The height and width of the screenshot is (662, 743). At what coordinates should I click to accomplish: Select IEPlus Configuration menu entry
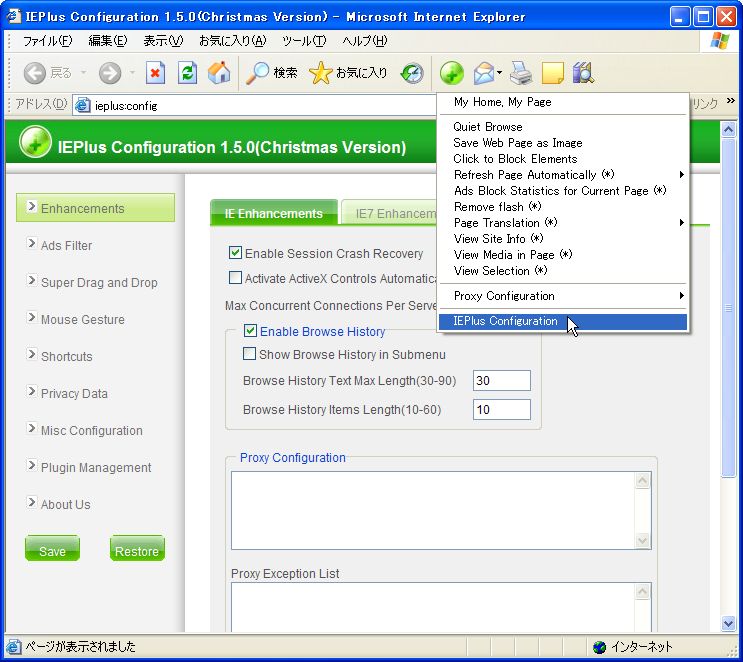point(563,321)
